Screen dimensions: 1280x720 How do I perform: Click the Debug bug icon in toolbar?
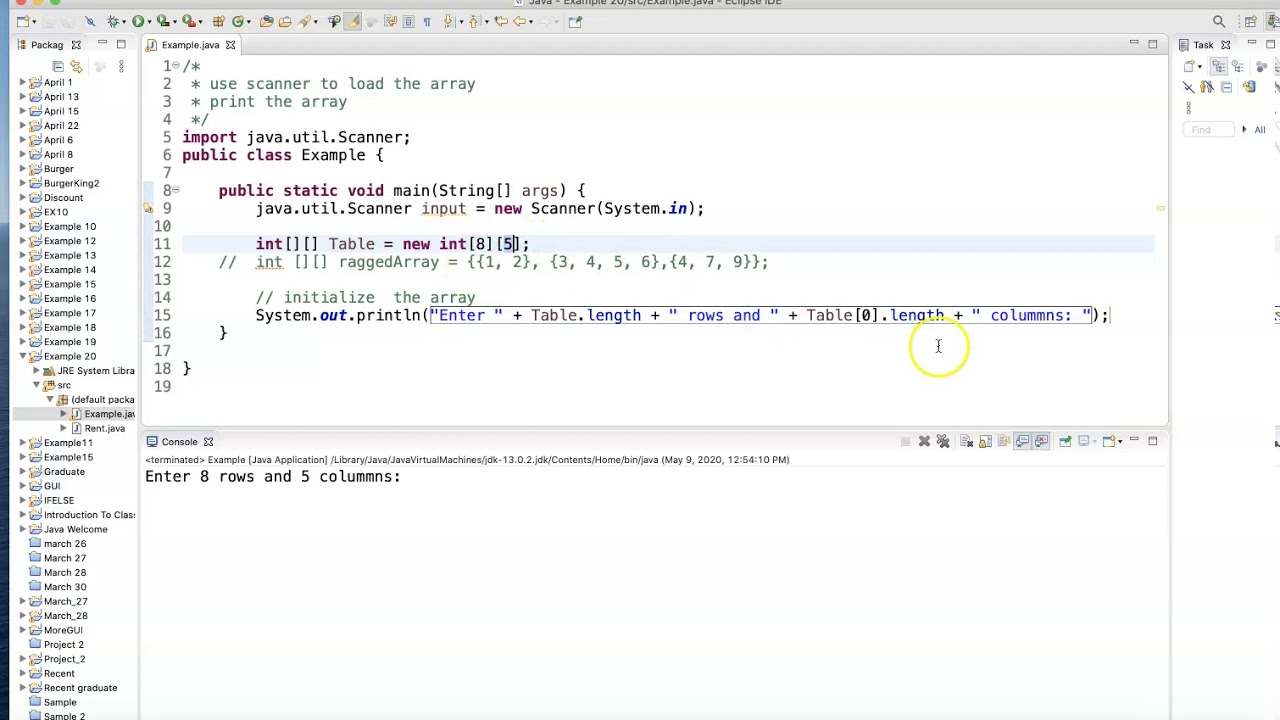tap(113, 21)
